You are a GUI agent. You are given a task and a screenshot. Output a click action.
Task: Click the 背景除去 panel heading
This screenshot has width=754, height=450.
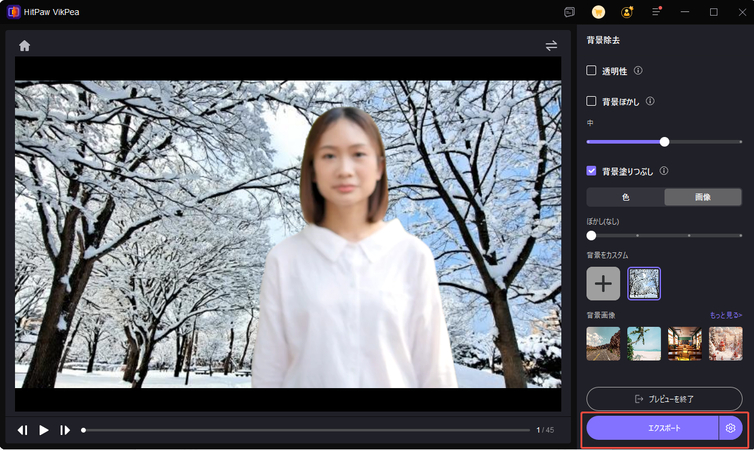point(603,40)
